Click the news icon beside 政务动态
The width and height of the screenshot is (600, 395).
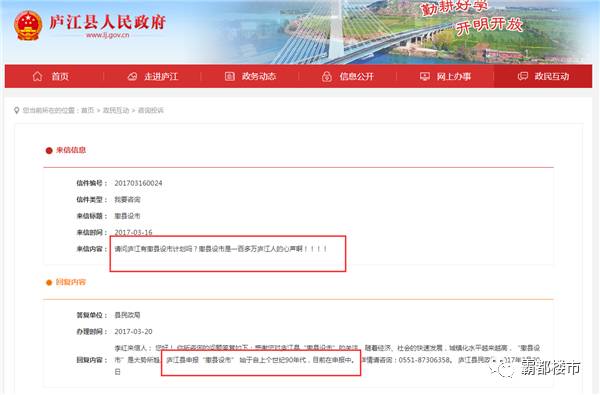(230, 77)
